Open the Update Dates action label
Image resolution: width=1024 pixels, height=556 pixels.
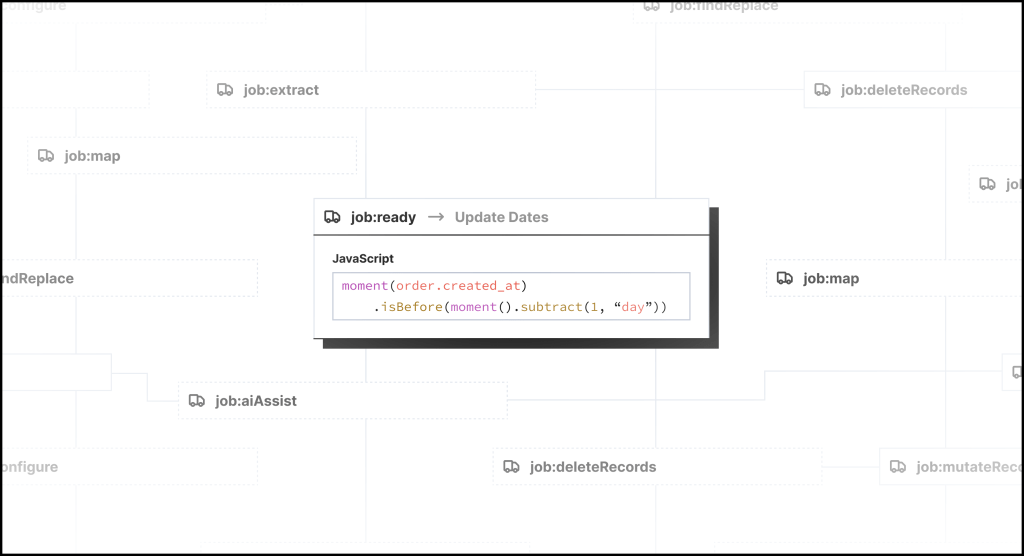click(501, 217)
